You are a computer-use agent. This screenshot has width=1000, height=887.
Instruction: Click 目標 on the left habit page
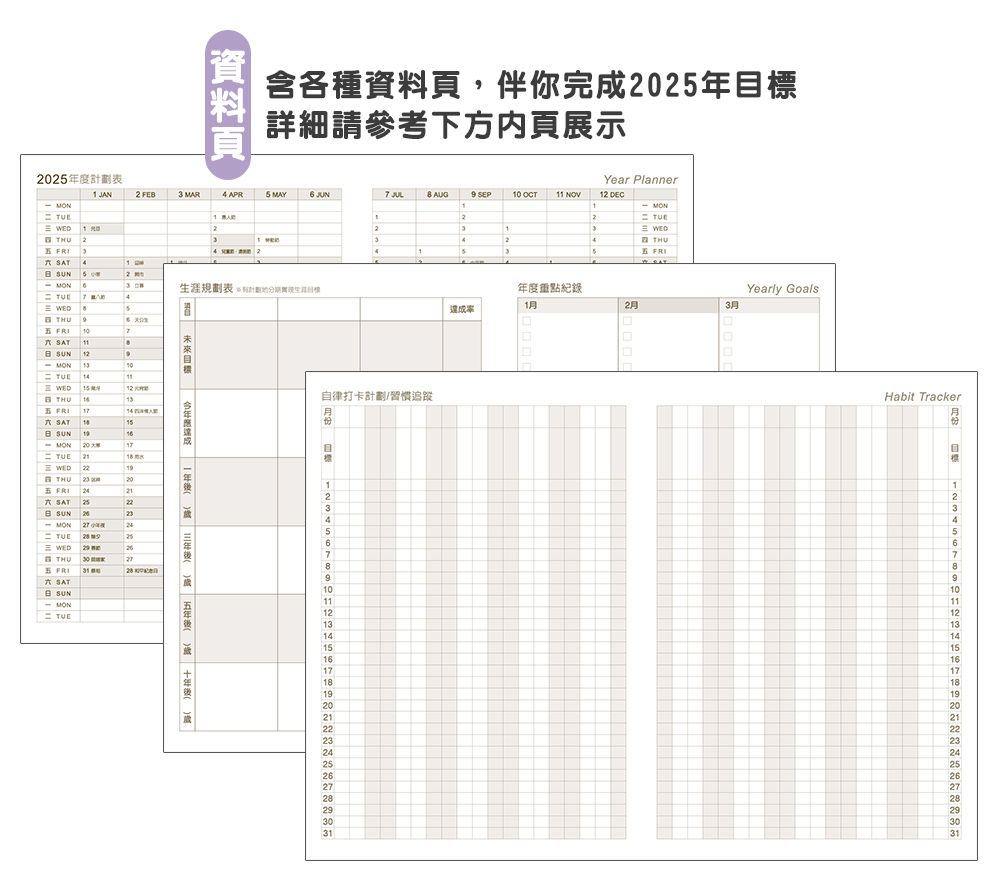click(x=328, y=453)
